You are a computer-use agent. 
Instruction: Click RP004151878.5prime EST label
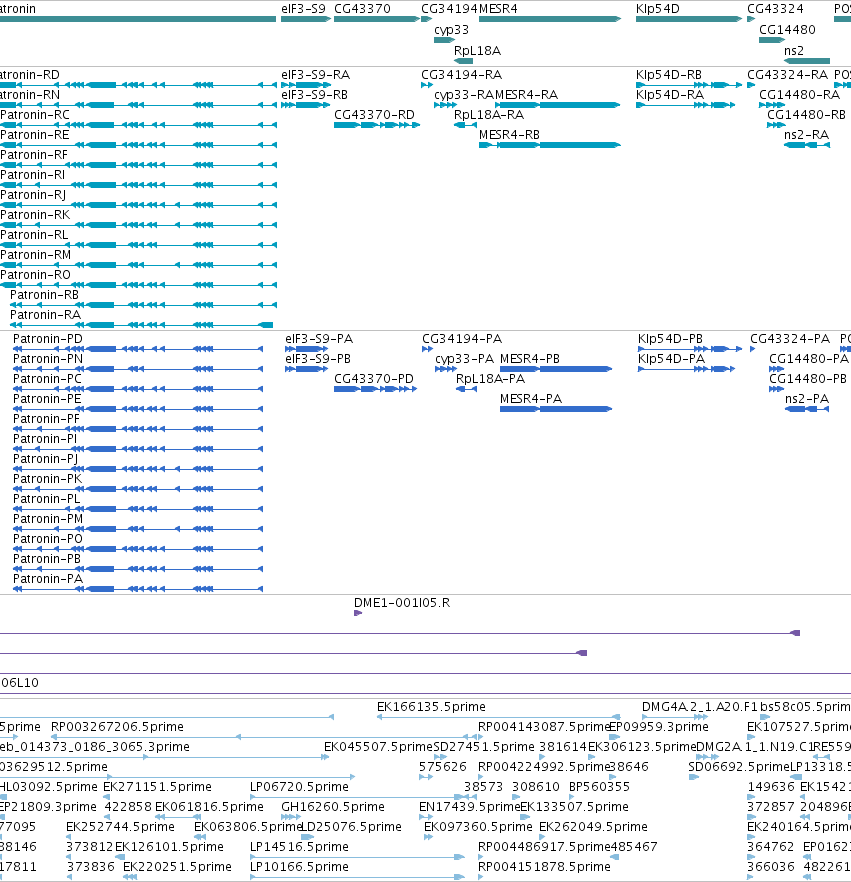pyautogui.click(x=544, y=867)
